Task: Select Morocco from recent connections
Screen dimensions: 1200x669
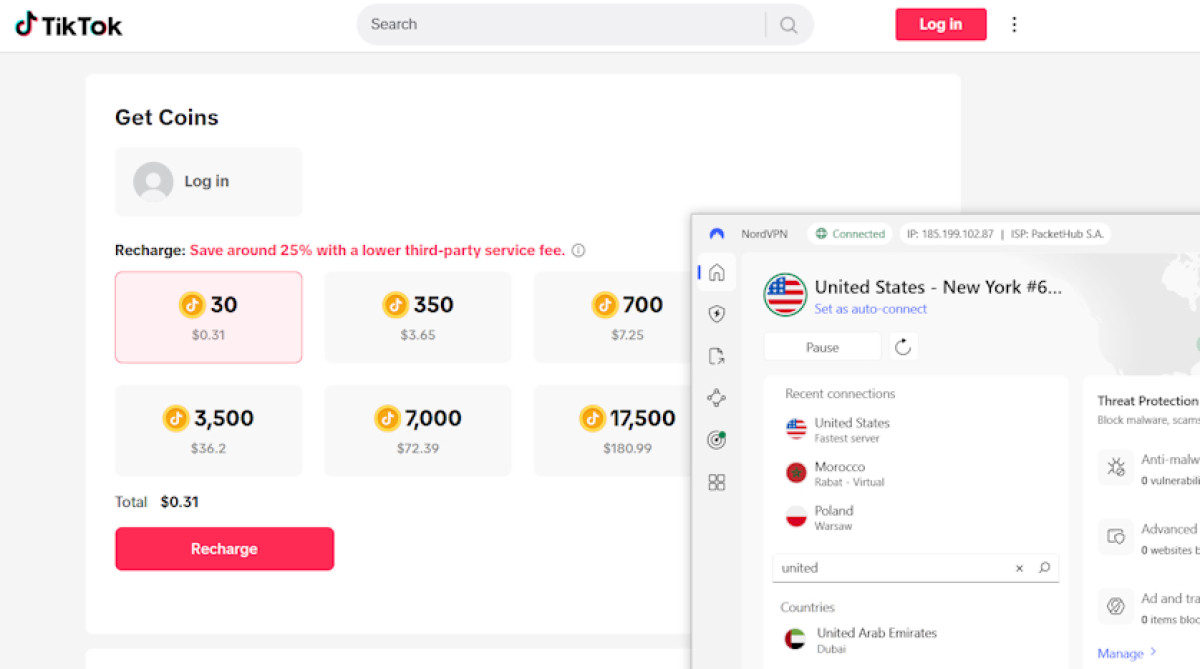Action: click(x=838, y=473)
